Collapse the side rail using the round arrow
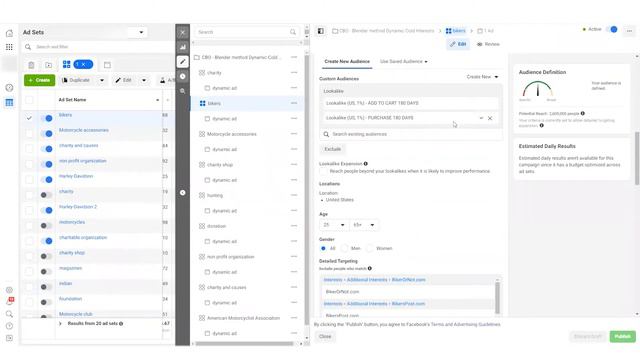 182,192
